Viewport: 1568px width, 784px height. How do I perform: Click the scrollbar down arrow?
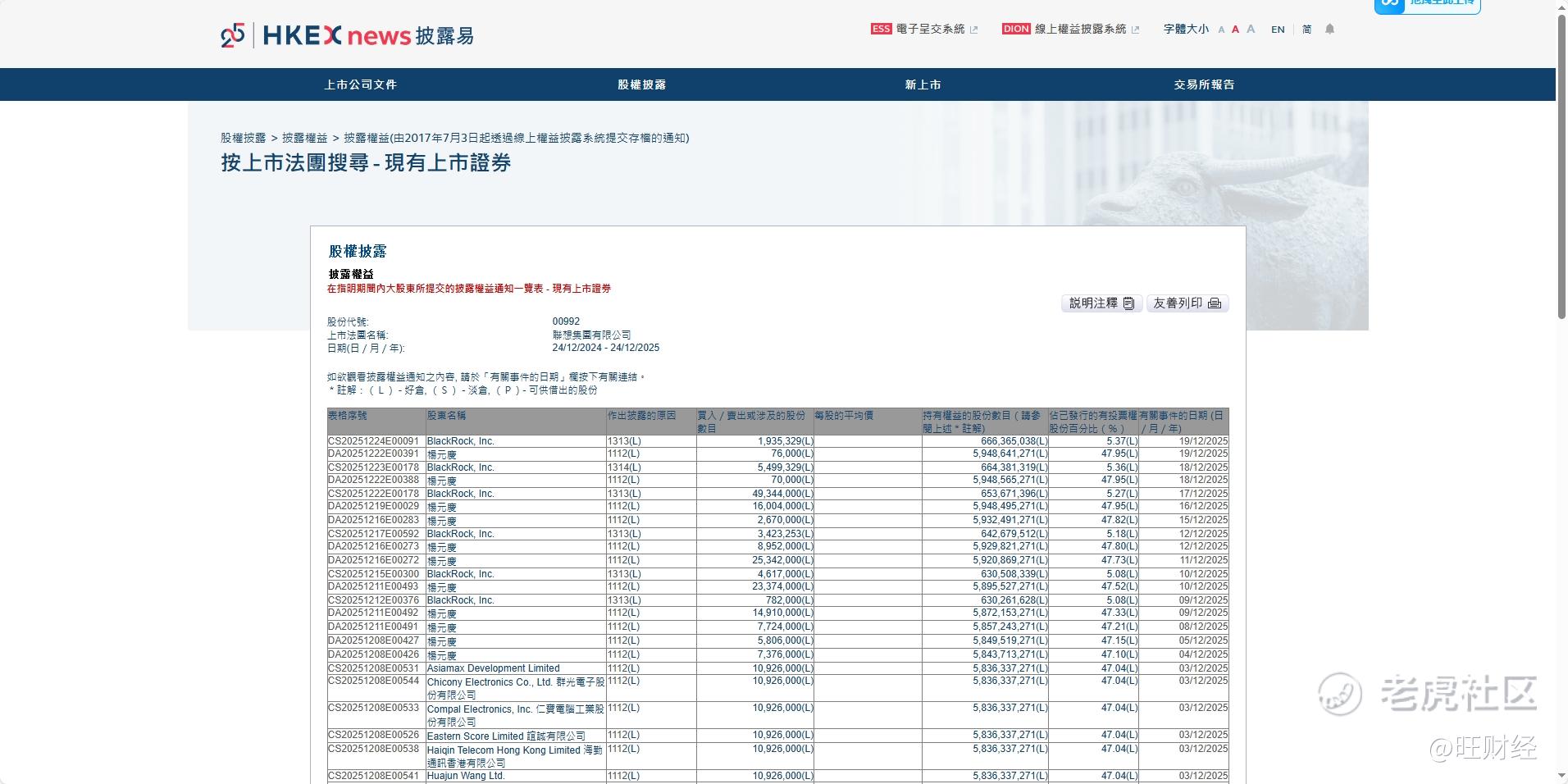[1561, 777]
